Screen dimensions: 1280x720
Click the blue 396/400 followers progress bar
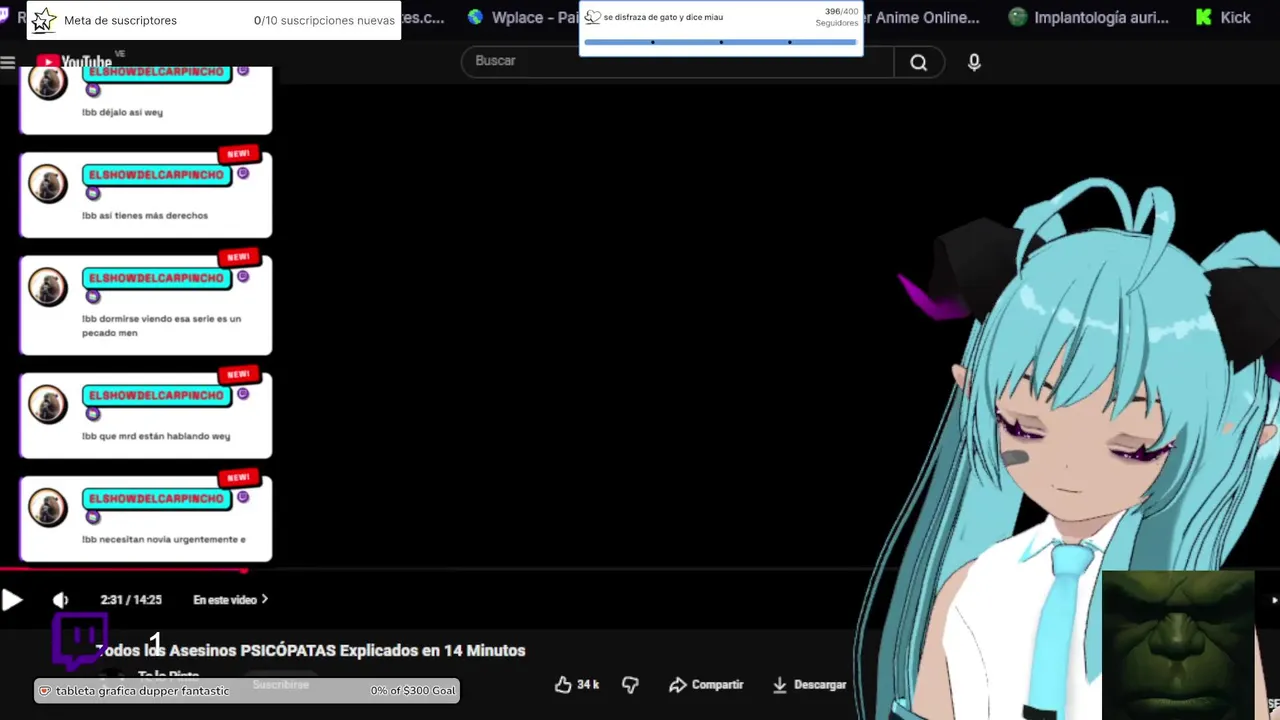coord(720,42)
